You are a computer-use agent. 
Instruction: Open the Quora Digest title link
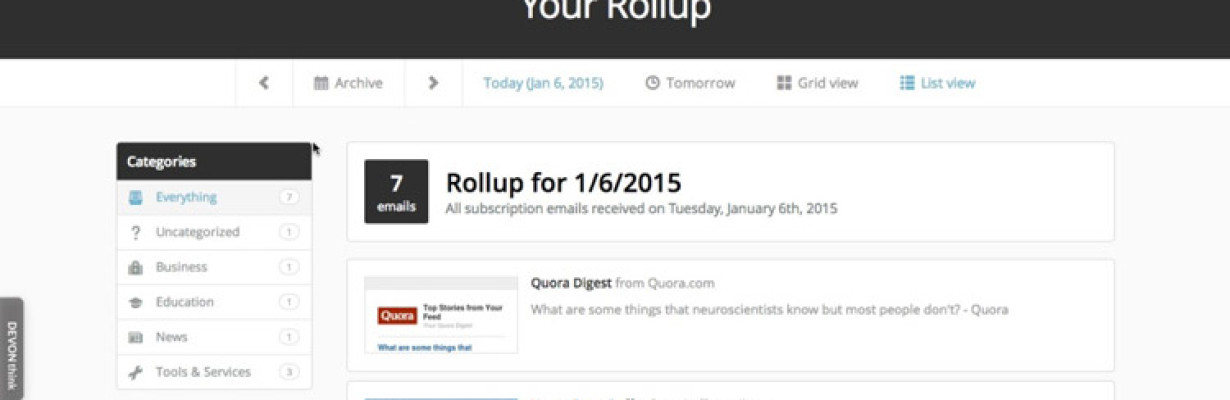pos(571,283)
